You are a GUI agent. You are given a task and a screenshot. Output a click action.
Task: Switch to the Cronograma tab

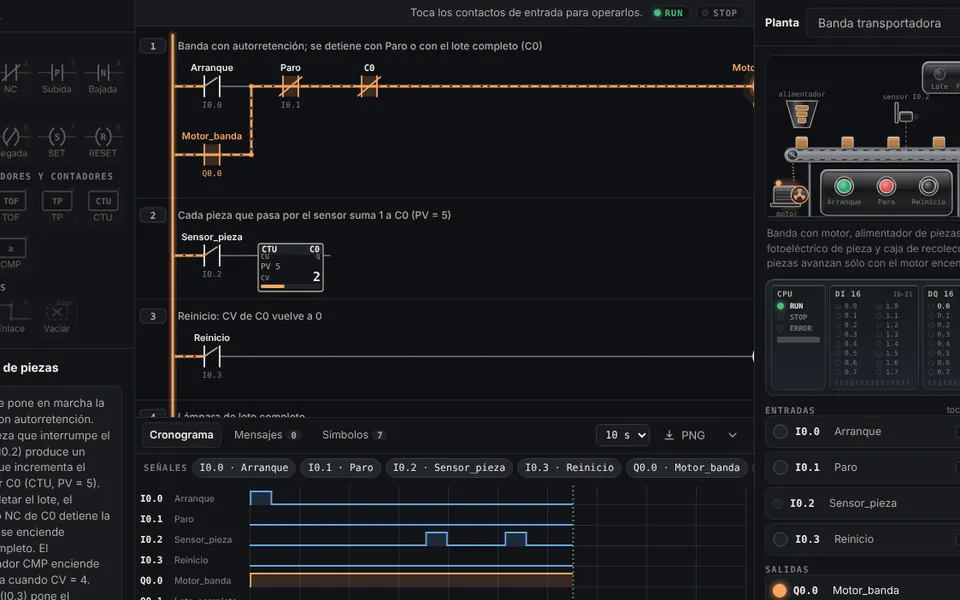[181, 435]
